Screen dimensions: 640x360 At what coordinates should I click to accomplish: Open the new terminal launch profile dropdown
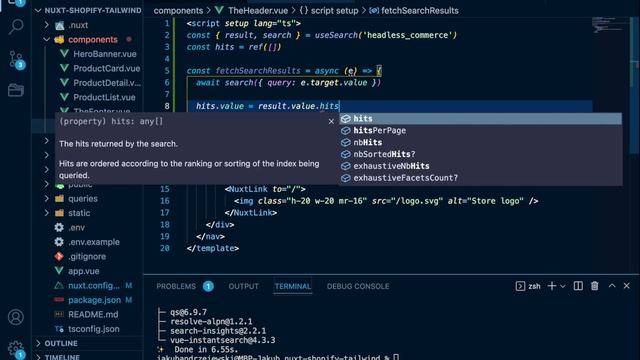563,287
